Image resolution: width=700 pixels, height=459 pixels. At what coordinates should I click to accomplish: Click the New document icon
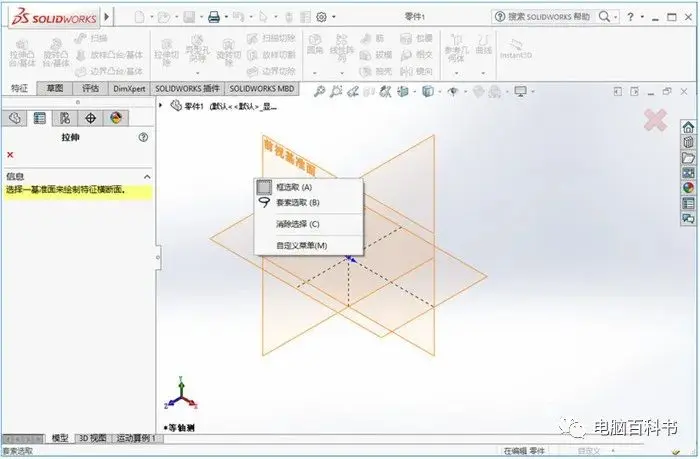[x=140, y=17]
